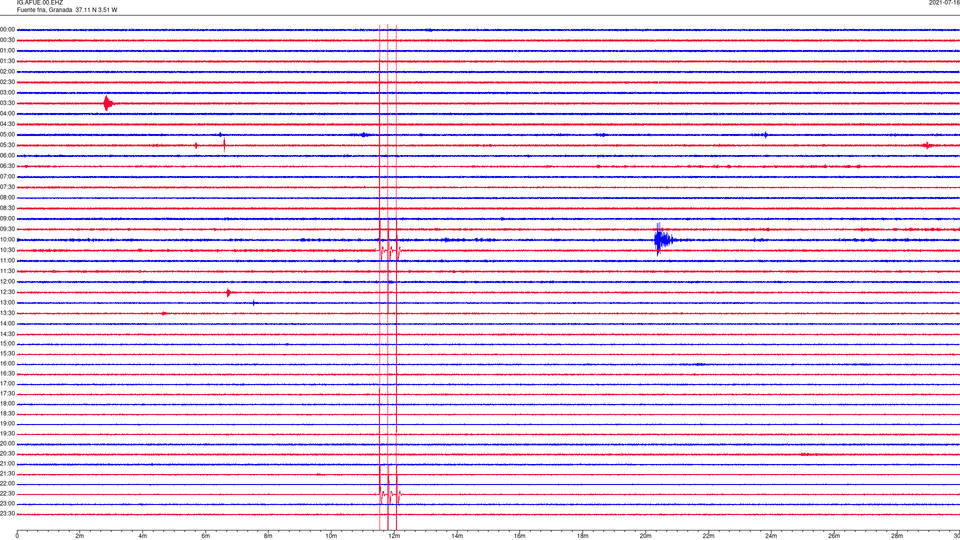Select the 23:30 trace time label
The height and width of the screenshot is (540, 960).
[8, 514]
